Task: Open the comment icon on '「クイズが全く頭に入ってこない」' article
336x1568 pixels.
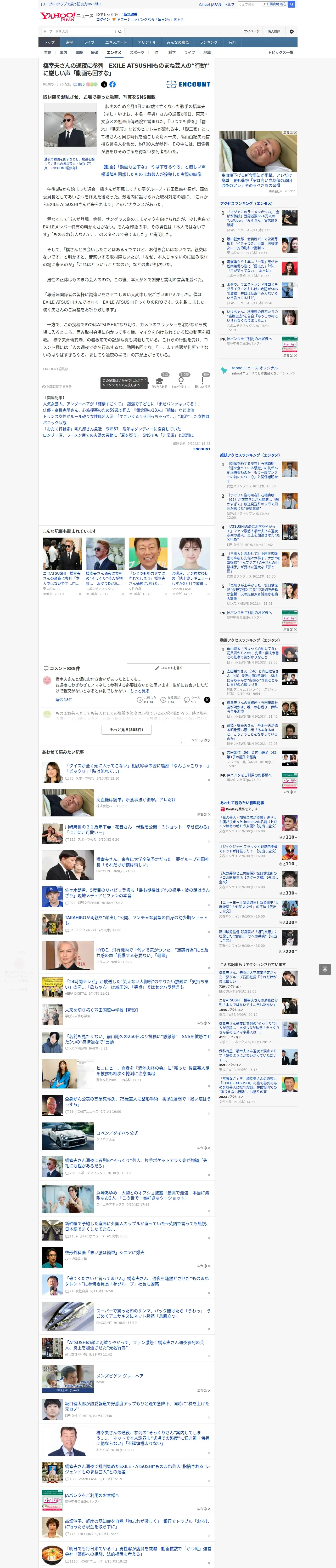Action: coord(67,778)
